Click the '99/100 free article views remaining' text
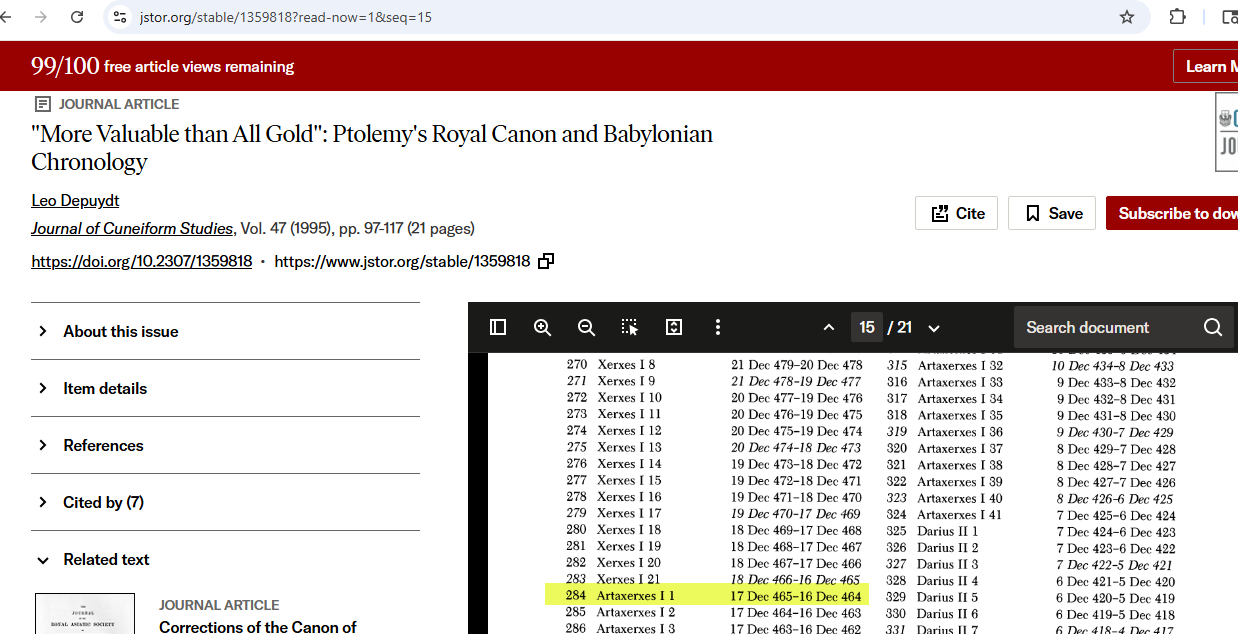The width and height of the screenshot is (1238, 634). coord(162,66)
